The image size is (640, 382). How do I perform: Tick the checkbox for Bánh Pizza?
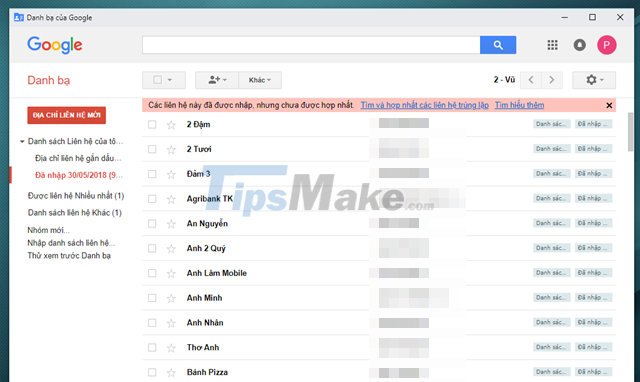click(x=152, y=373)
